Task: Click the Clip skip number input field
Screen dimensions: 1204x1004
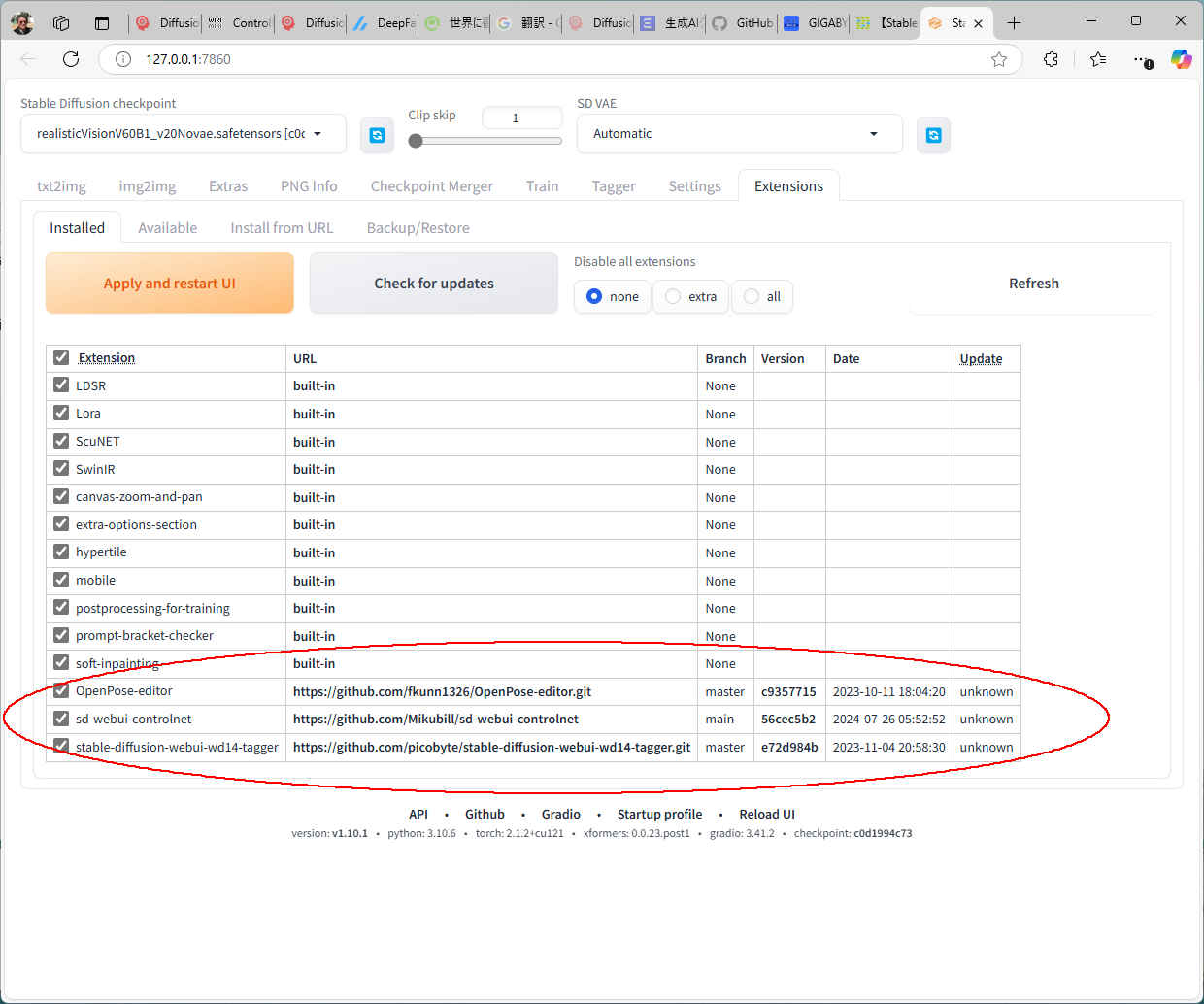Action: 521,117
